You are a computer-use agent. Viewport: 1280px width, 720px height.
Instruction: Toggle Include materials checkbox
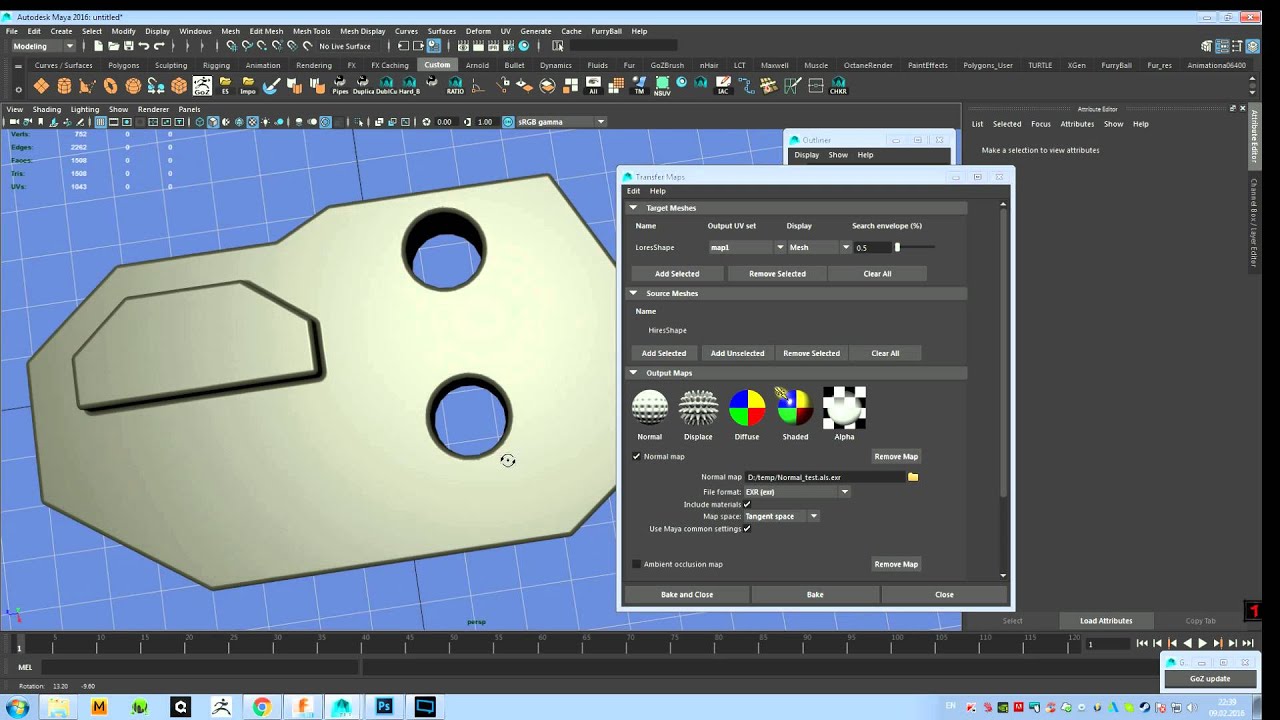(x=747, y=505)
